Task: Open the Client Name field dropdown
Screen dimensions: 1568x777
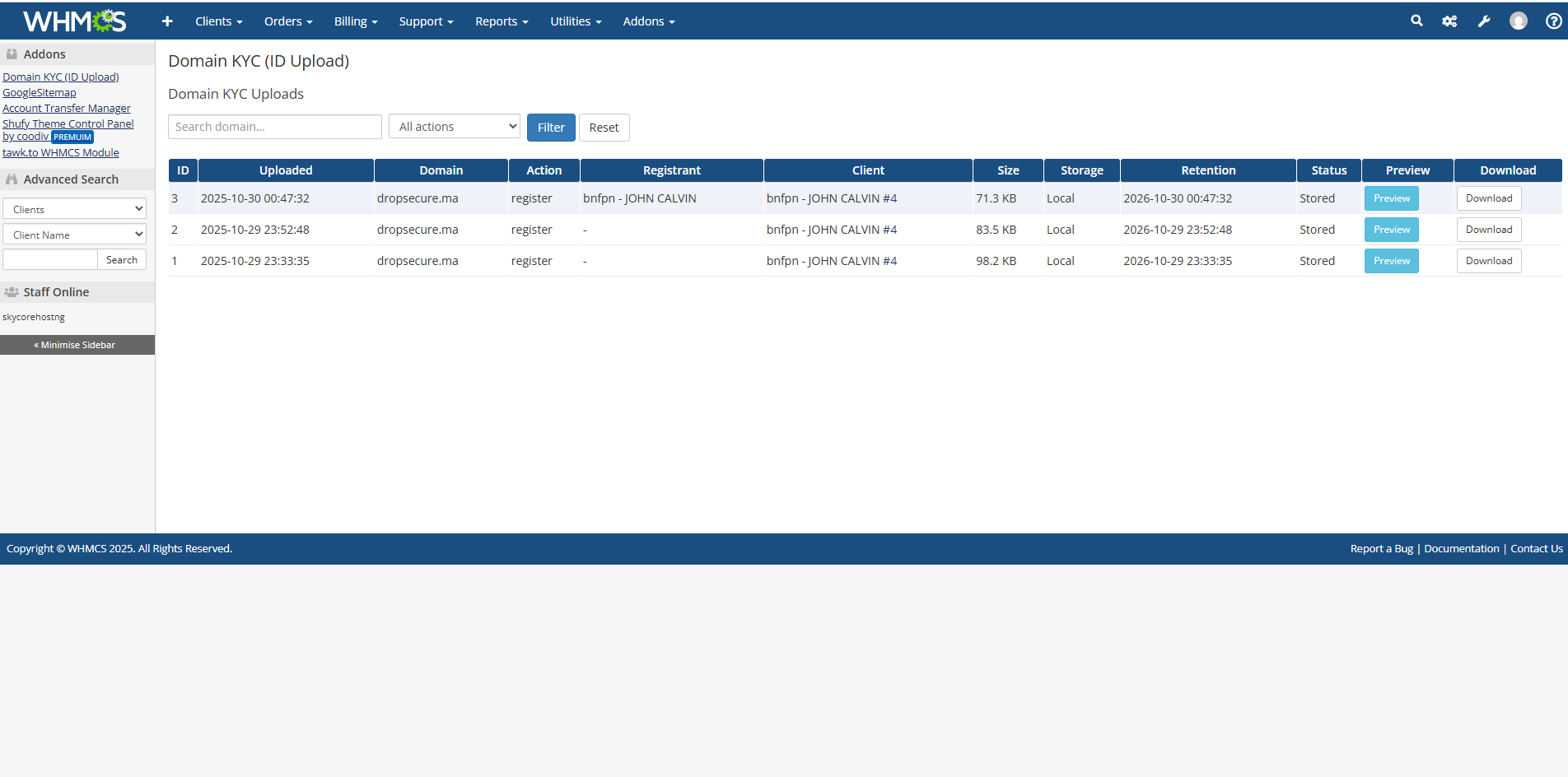Action: coord(74,235)
